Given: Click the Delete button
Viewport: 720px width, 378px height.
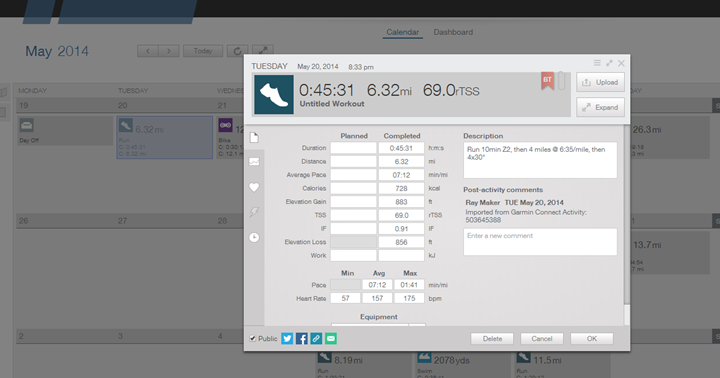Looking at the screenshot, I should 492,339.
